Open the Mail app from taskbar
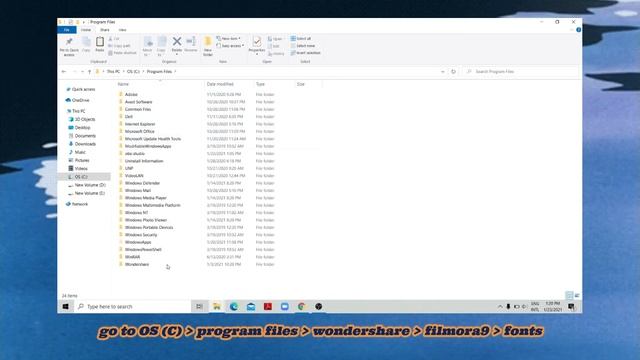This screenshot has width=640, height=360. click(x=251, y=306)
